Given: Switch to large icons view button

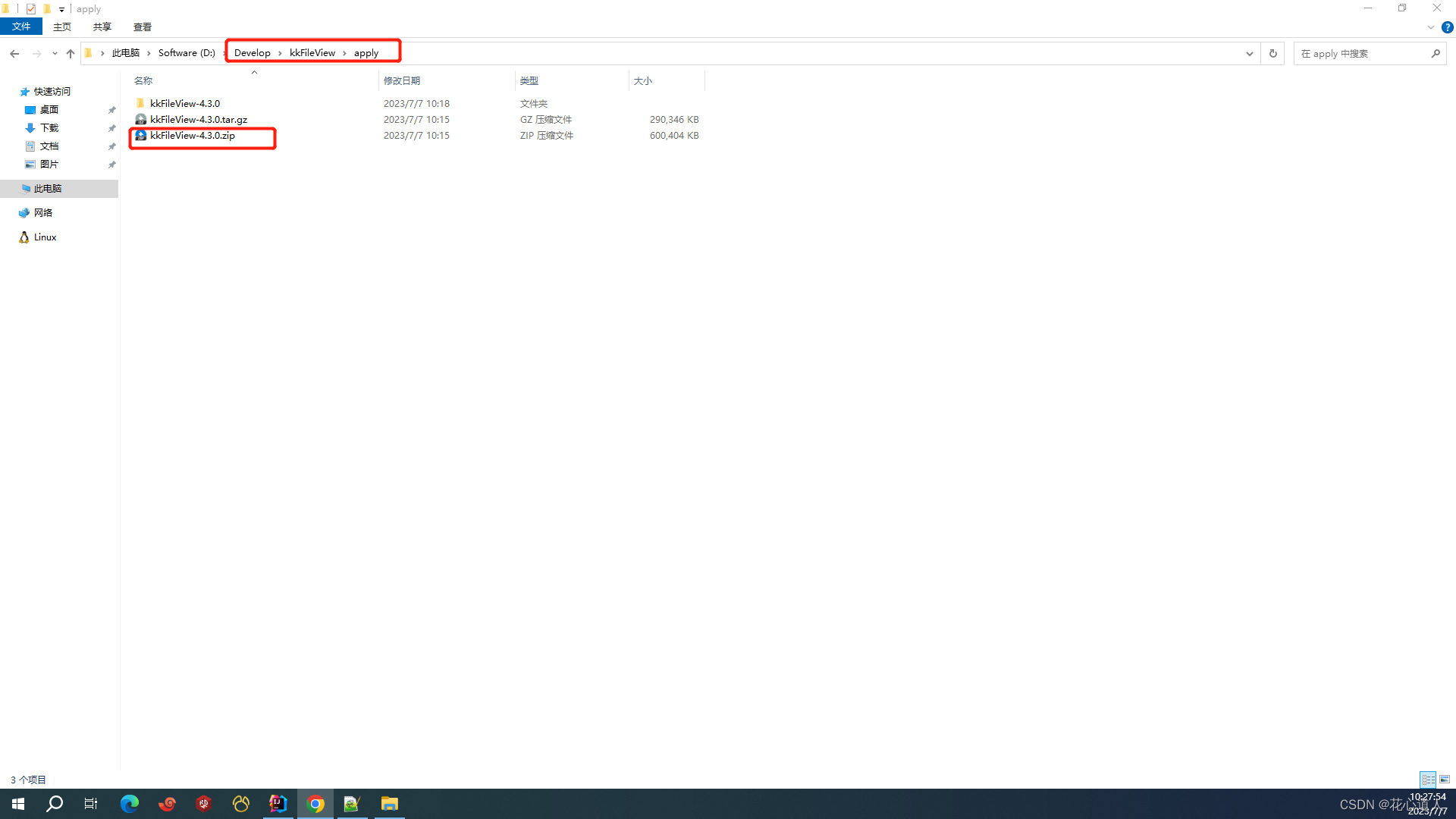Looking at the screenshot, I should click(1445, 780).
